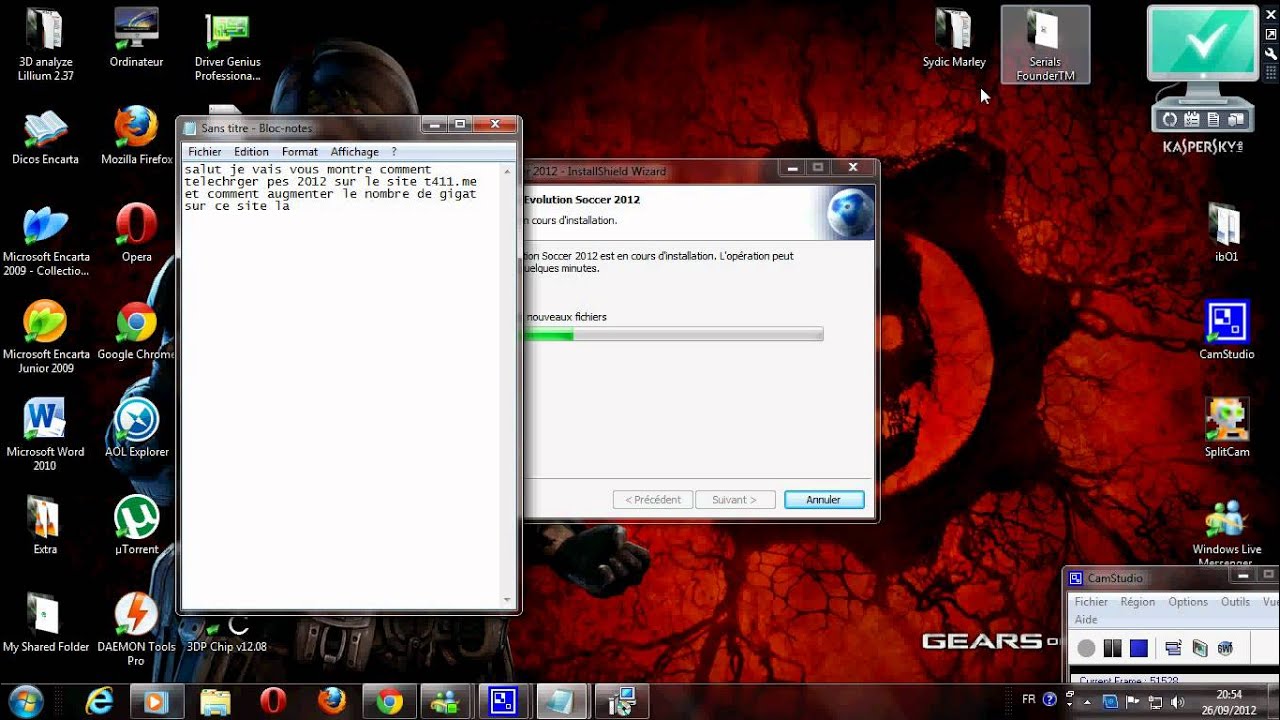
Task: Open CamStudio Fichier menu
Action: pos(1091,602)
